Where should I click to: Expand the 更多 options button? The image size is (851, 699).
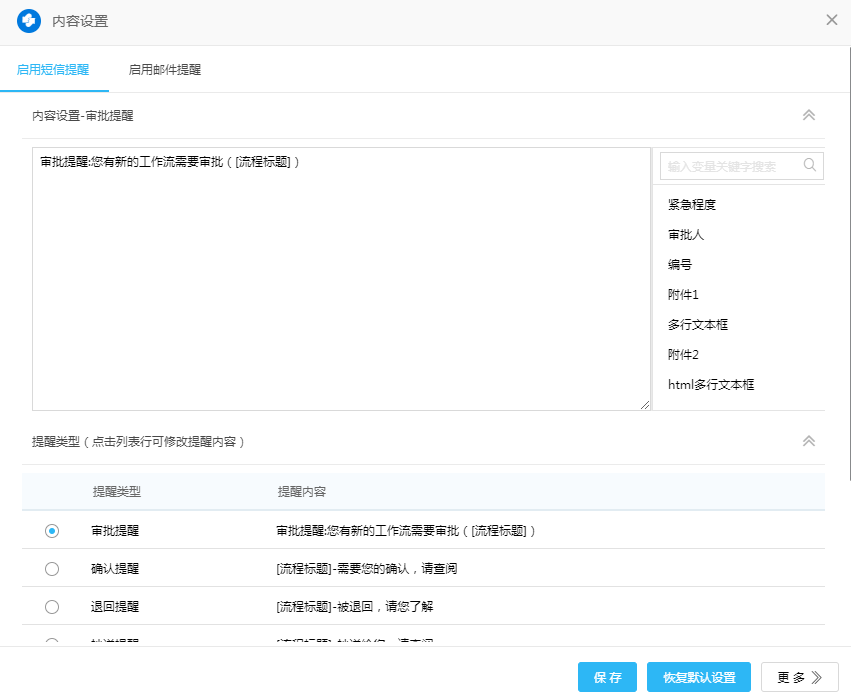coord(799,677)
